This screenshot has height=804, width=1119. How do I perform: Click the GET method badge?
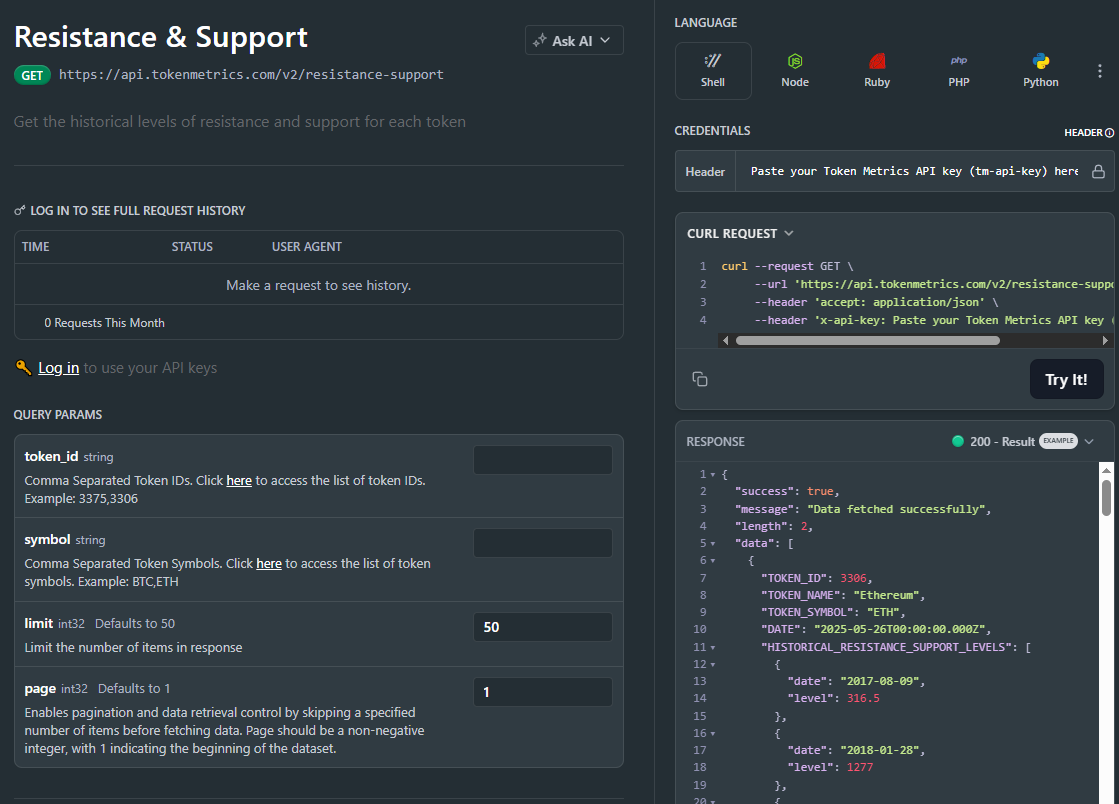(x=32, y=75)
